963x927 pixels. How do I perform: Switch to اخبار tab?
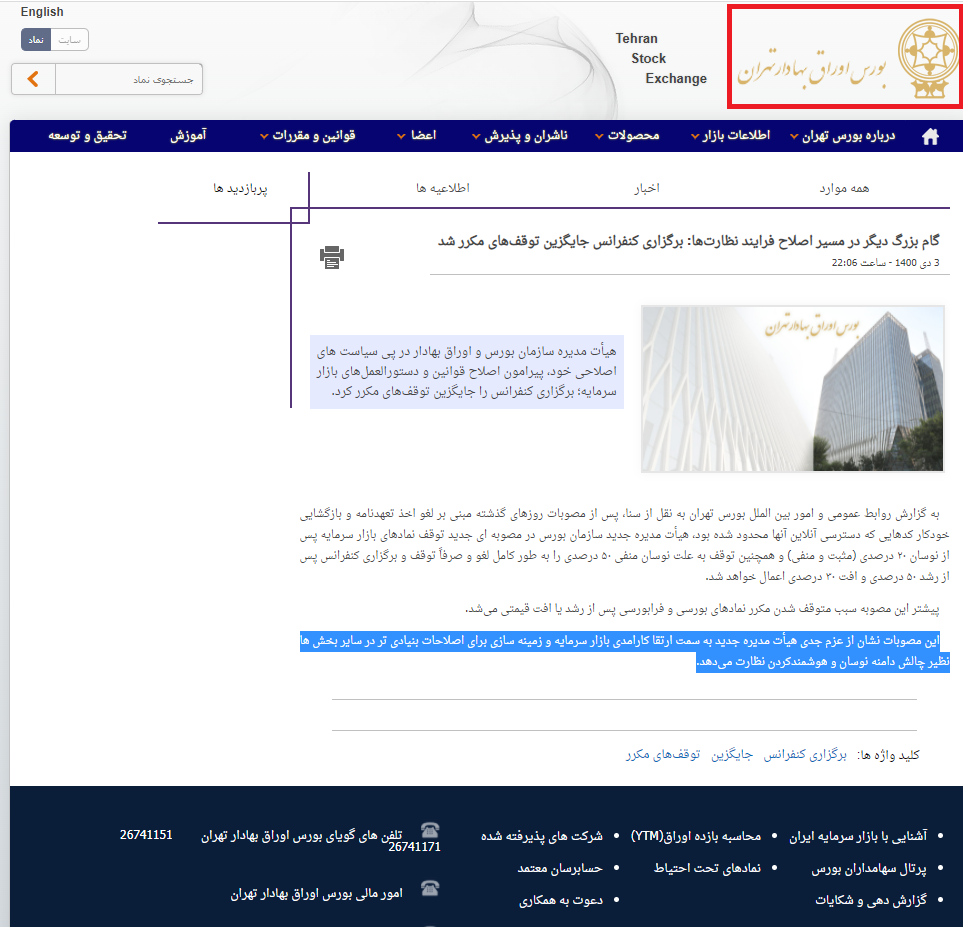click(x=647, y=189)
